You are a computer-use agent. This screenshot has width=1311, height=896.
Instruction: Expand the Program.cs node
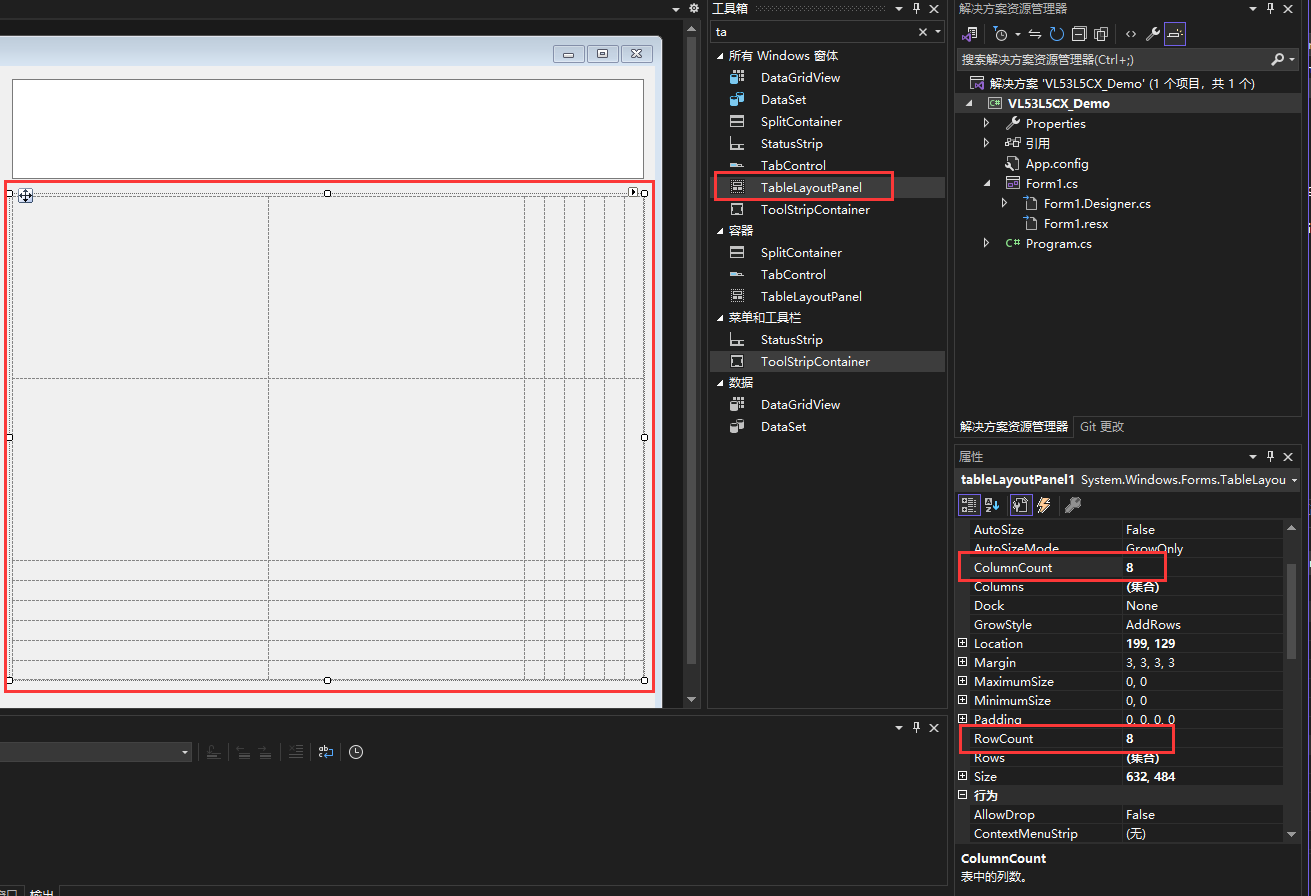point(987,244)
